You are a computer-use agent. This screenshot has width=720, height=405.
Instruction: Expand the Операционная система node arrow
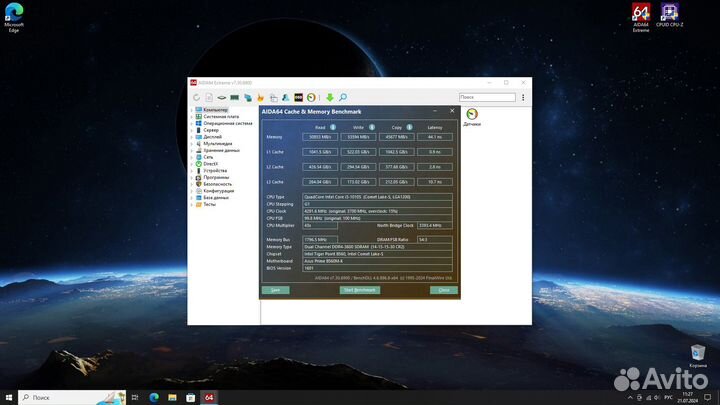pos(191,124)
